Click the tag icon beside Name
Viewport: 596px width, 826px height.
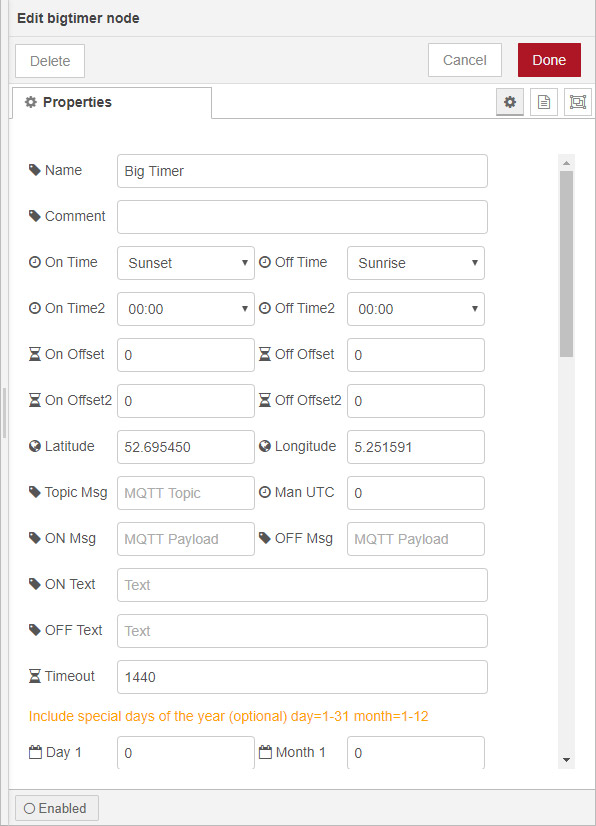tap(35, 170)
